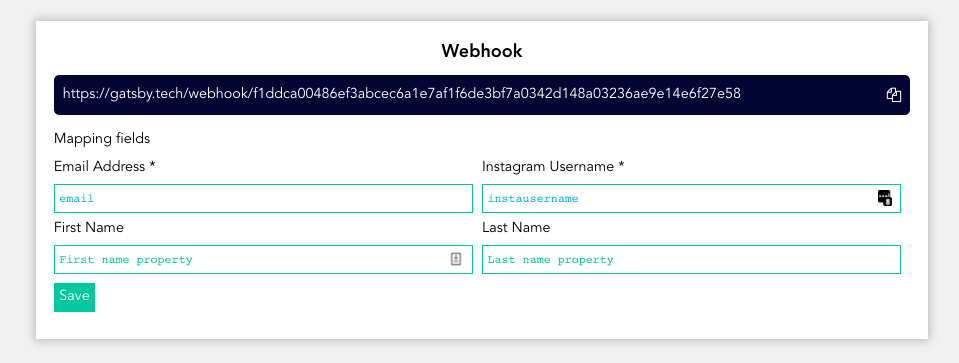Screen dimensions: 959x363
Task: Focus the Email Address mapping input
Action: (263, 199)
